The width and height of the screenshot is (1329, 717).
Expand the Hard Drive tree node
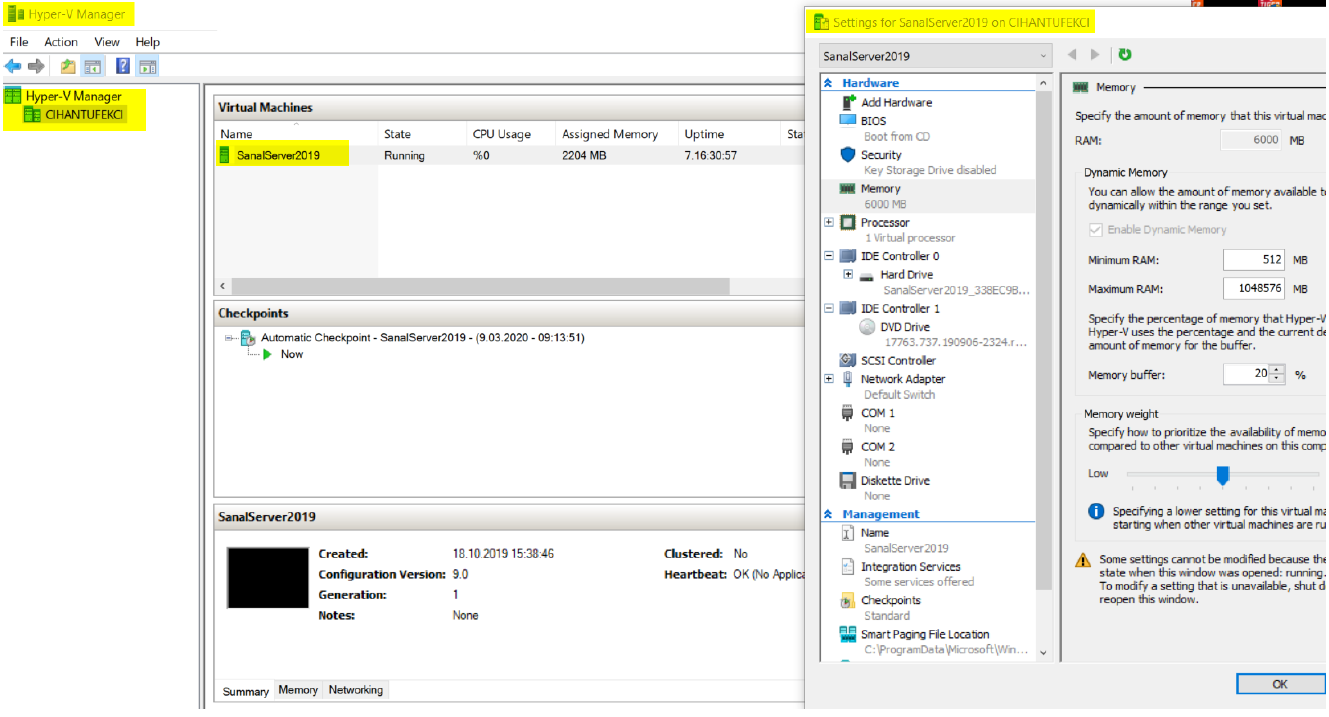click(848, 274)
